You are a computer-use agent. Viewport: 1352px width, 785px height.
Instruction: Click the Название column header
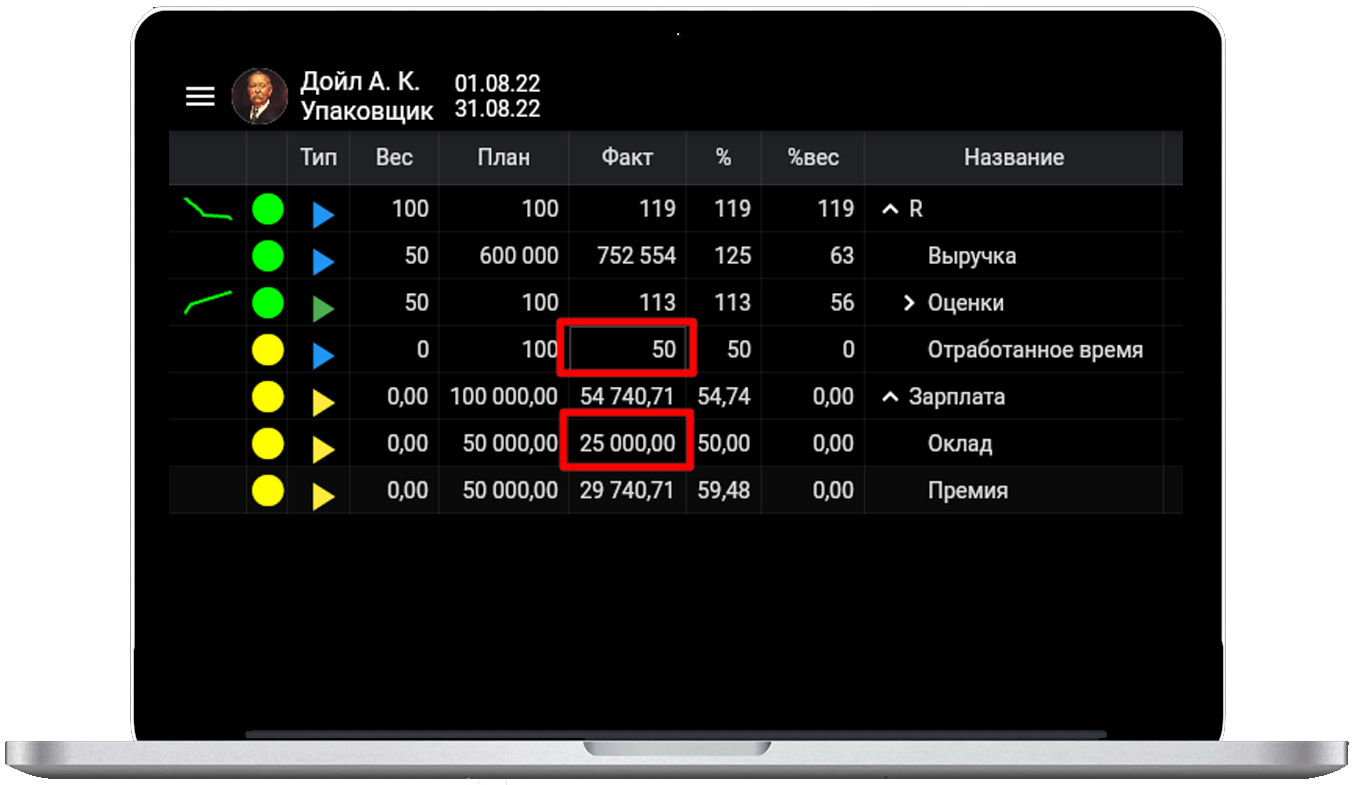[1013, 157]
